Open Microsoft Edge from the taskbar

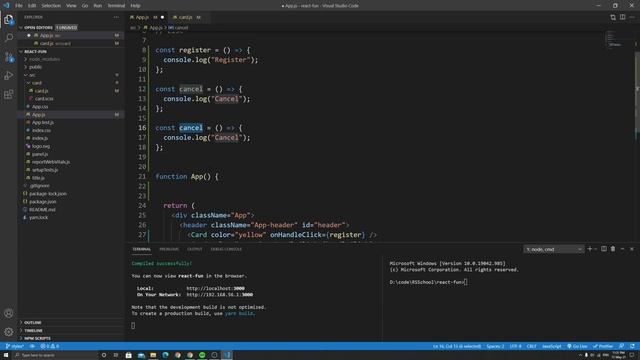165,355
